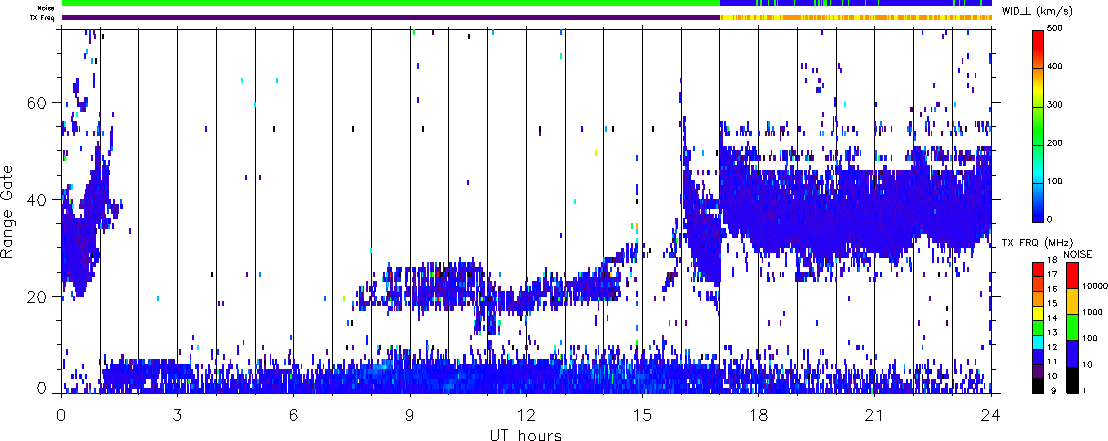The width and height of the screenshot is (1108, 441).
Task: Click the 10 label on the NOISE scale
Action: point(1088,365)
